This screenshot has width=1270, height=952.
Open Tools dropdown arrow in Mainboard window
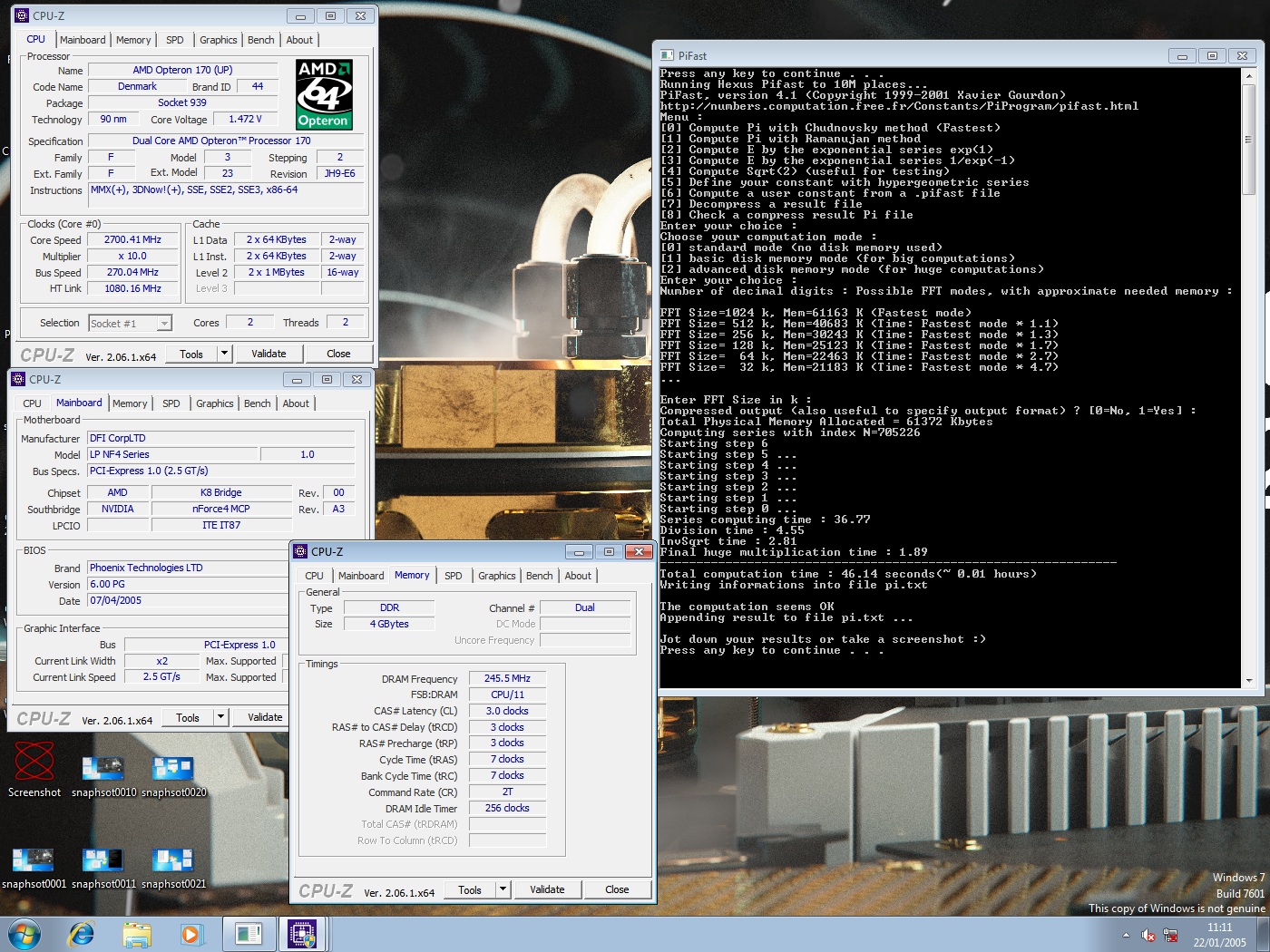(x=220, y=717)
